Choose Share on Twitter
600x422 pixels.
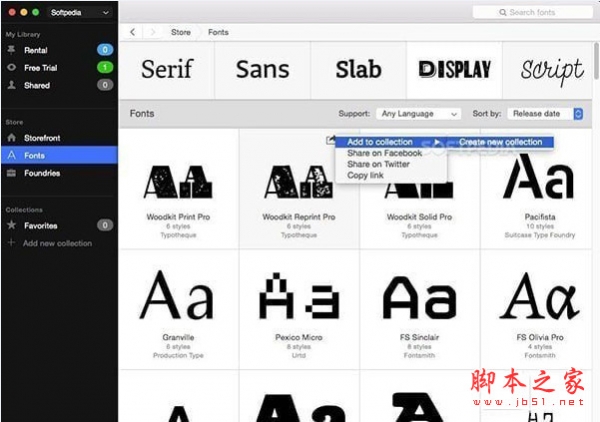click(x=378, y=164)
